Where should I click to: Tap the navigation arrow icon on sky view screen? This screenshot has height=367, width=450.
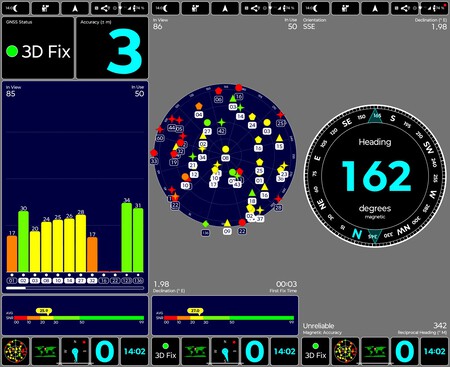[x=225, y=8]
